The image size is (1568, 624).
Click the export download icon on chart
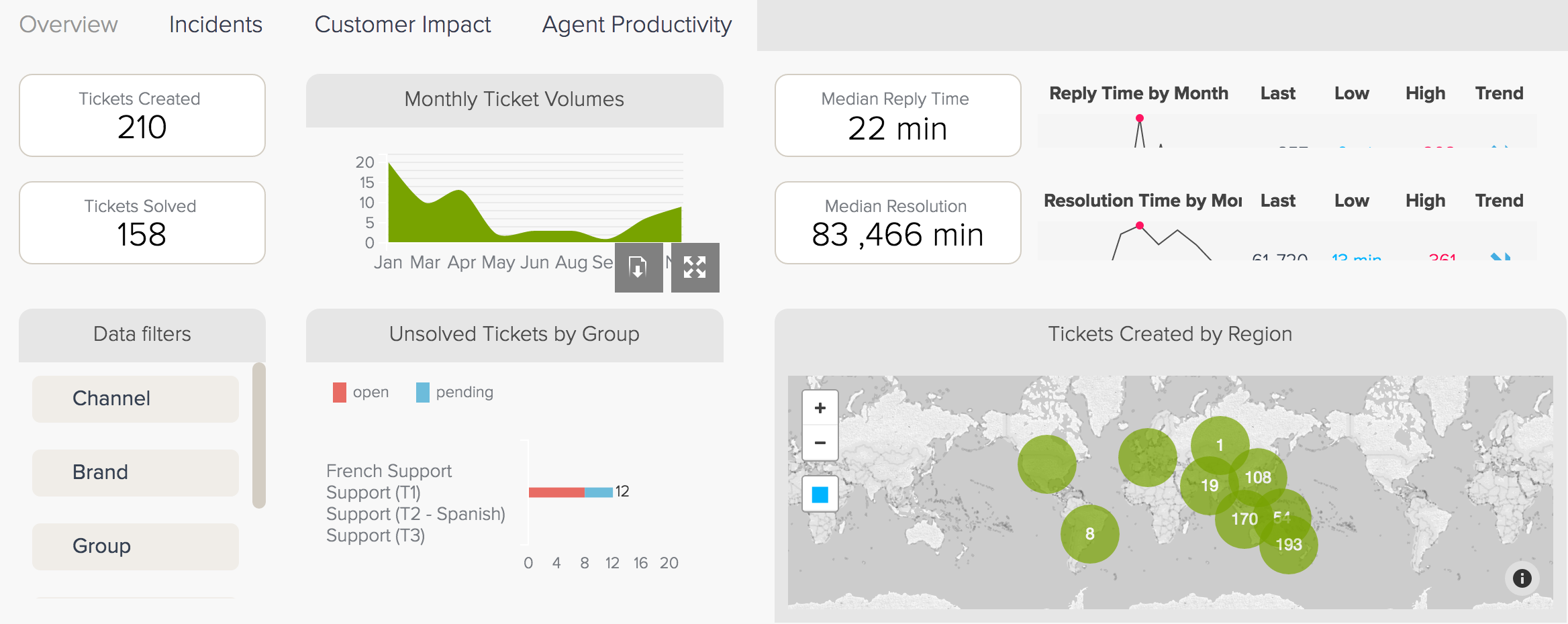click(638, 268)
